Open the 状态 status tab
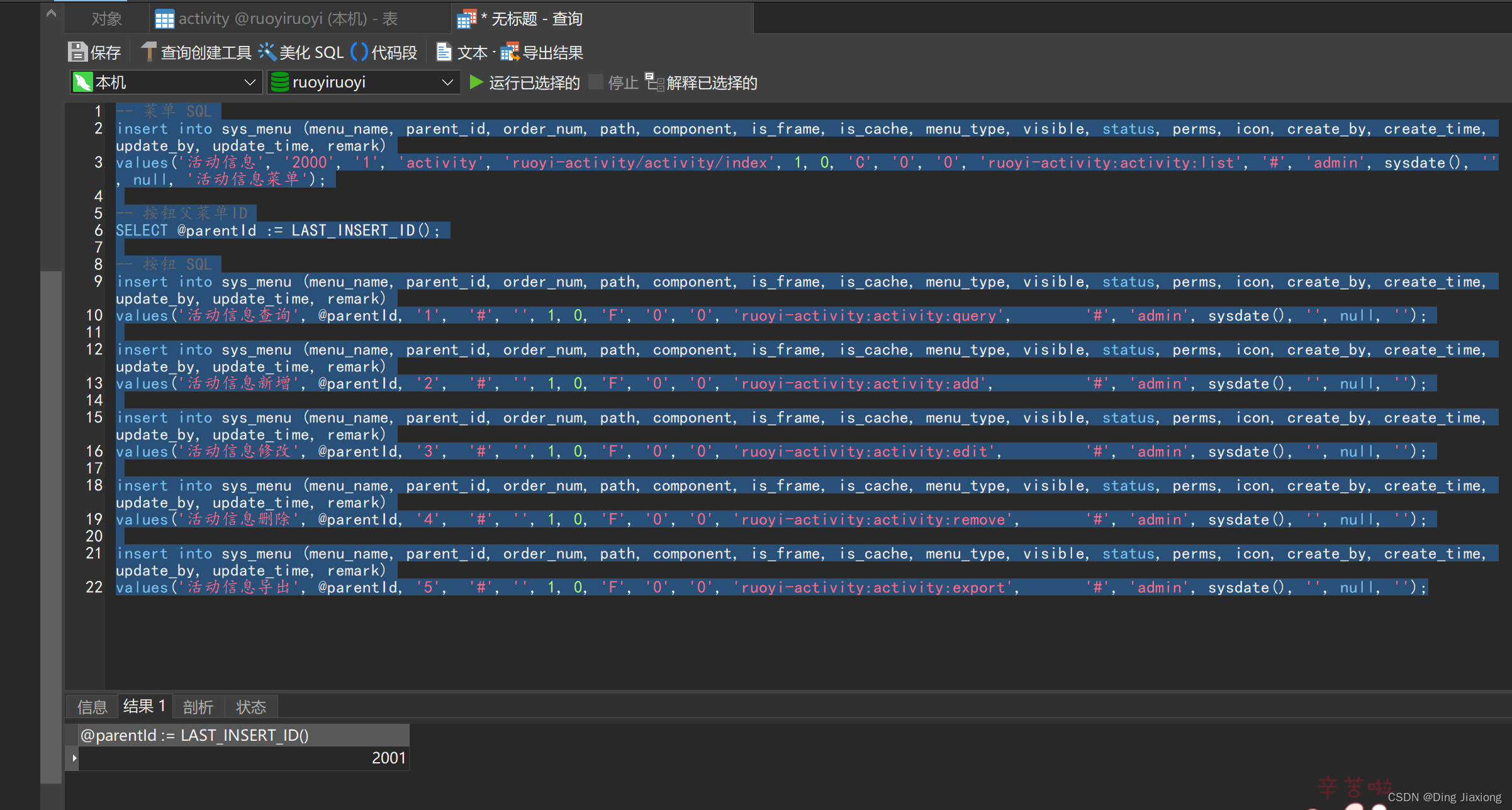 point(250,707)
